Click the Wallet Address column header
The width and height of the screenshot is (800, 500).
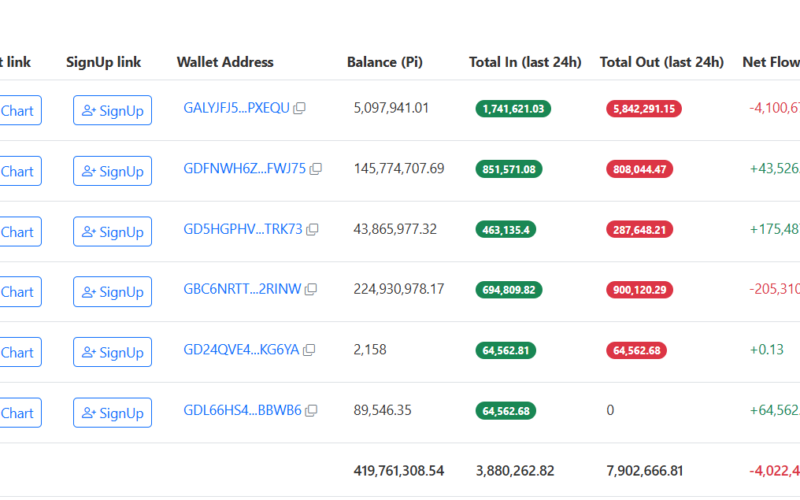pos(225,62)
